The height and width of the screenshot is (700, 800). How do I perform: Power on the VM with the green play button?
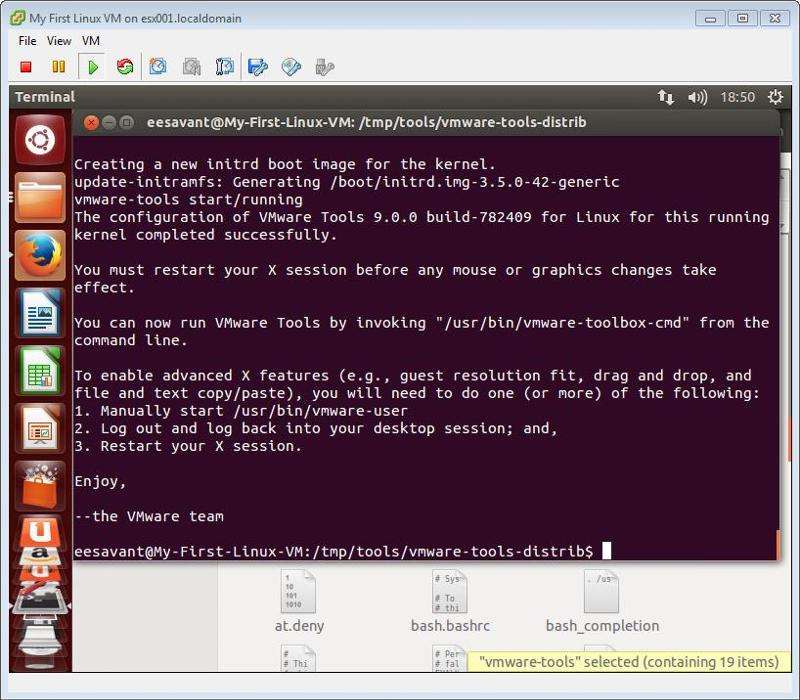[x=92, y=67]
